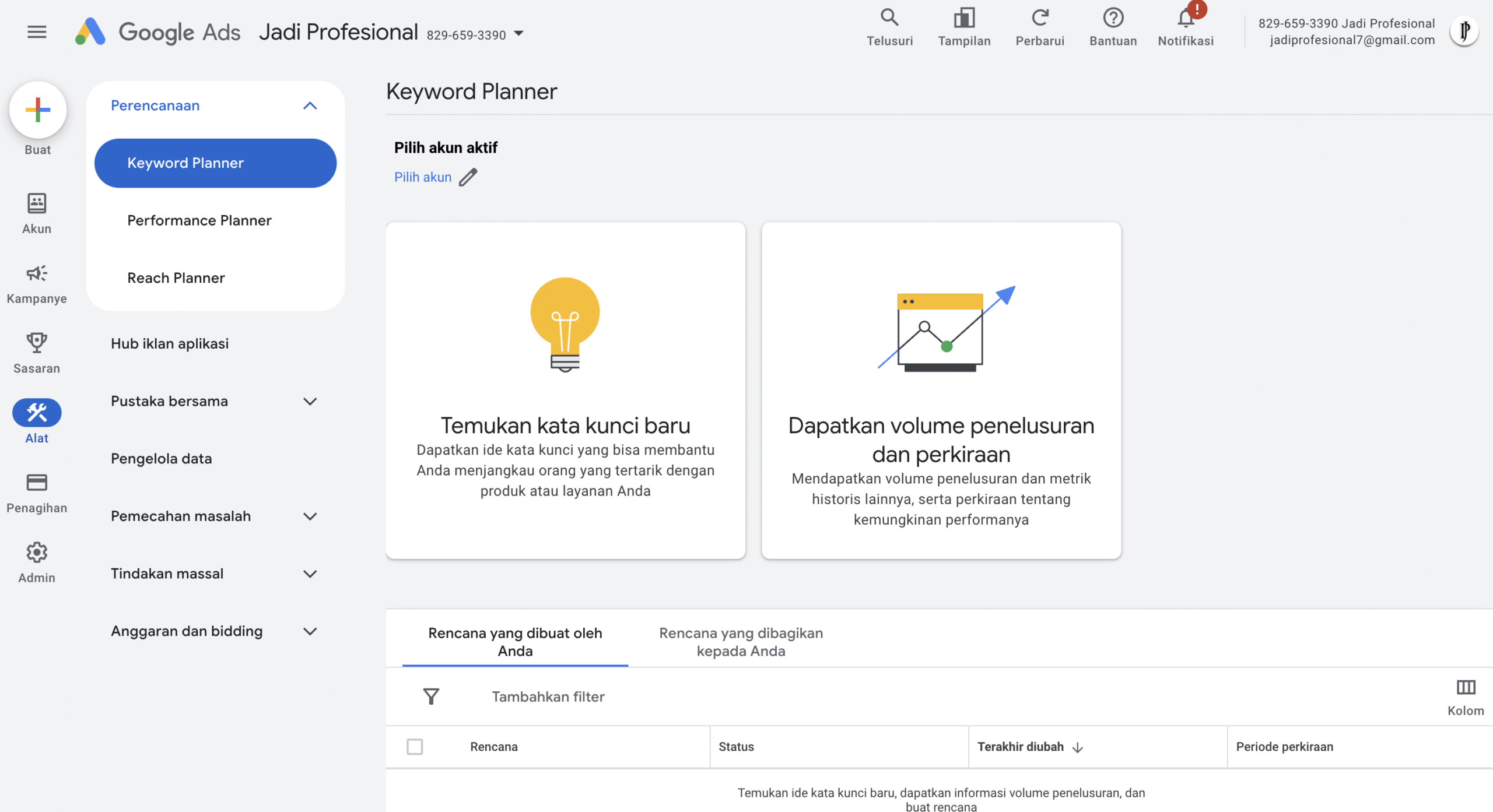Viewport: 1493px width, 812px height.
Task: Expand Anggaran dan bidding menu
Action: point(310,631)
